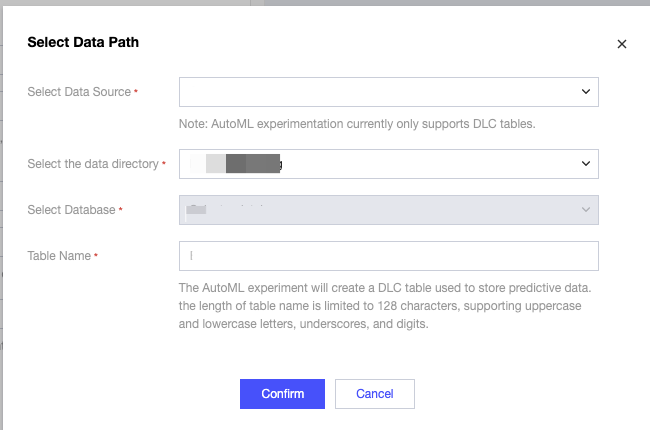This screenshot has width=650, height=430.
Task: Focus the Table Name input field
Action: (388, 256)
